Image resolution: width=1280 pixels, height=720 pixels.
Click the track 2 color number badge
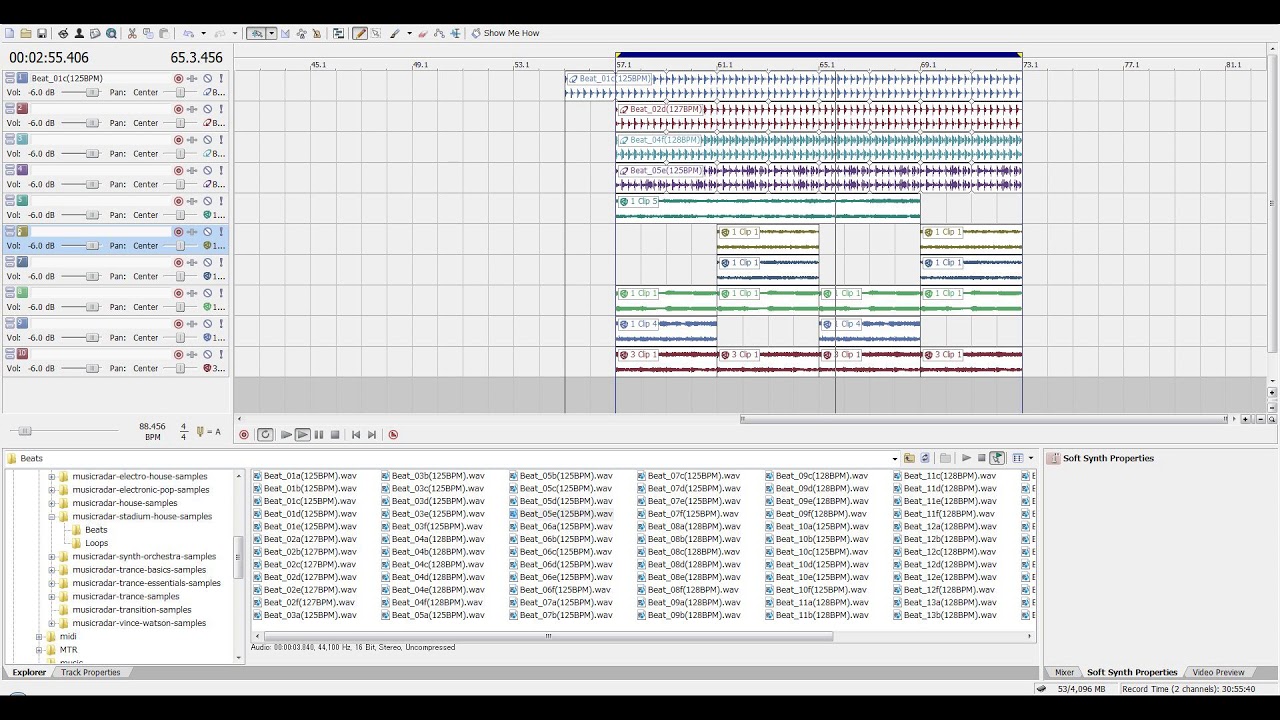22,108
